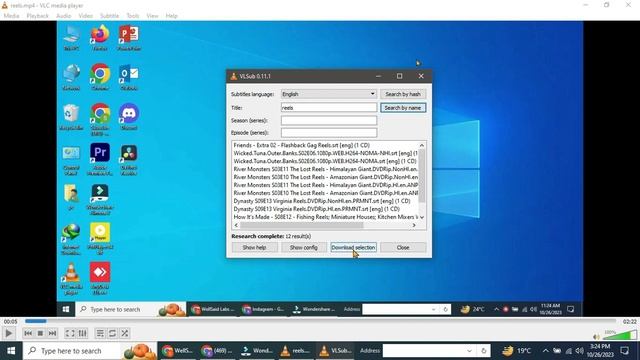Select River Monsters S03E11 Himalayan Giant NonHI result
The height and width of the screenshot is (360, 640).
coord(325,169)
